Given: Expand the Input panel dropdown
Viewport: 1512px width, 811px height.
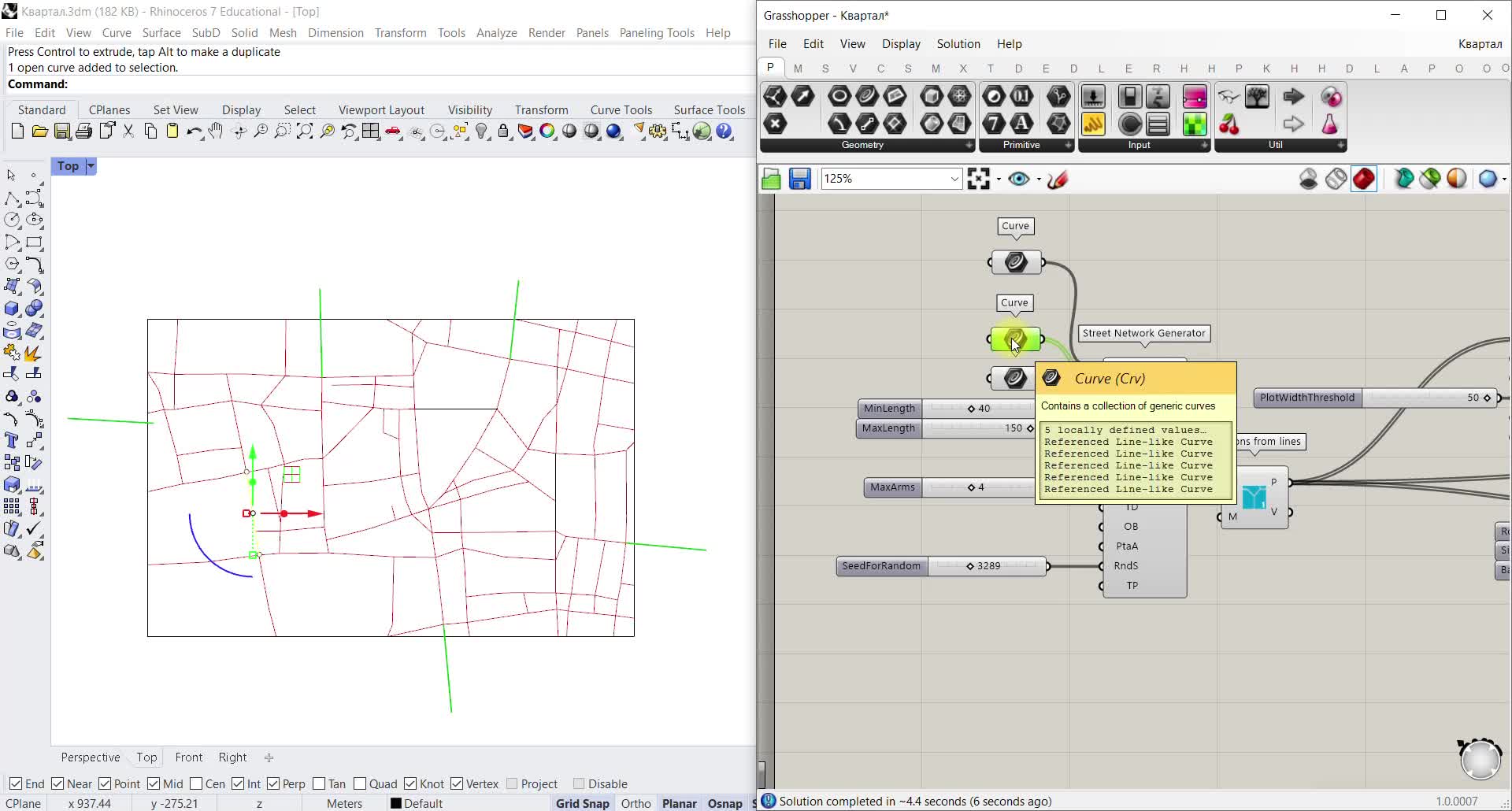Looking at the screenshot, I should click(x=1204, y=145).
